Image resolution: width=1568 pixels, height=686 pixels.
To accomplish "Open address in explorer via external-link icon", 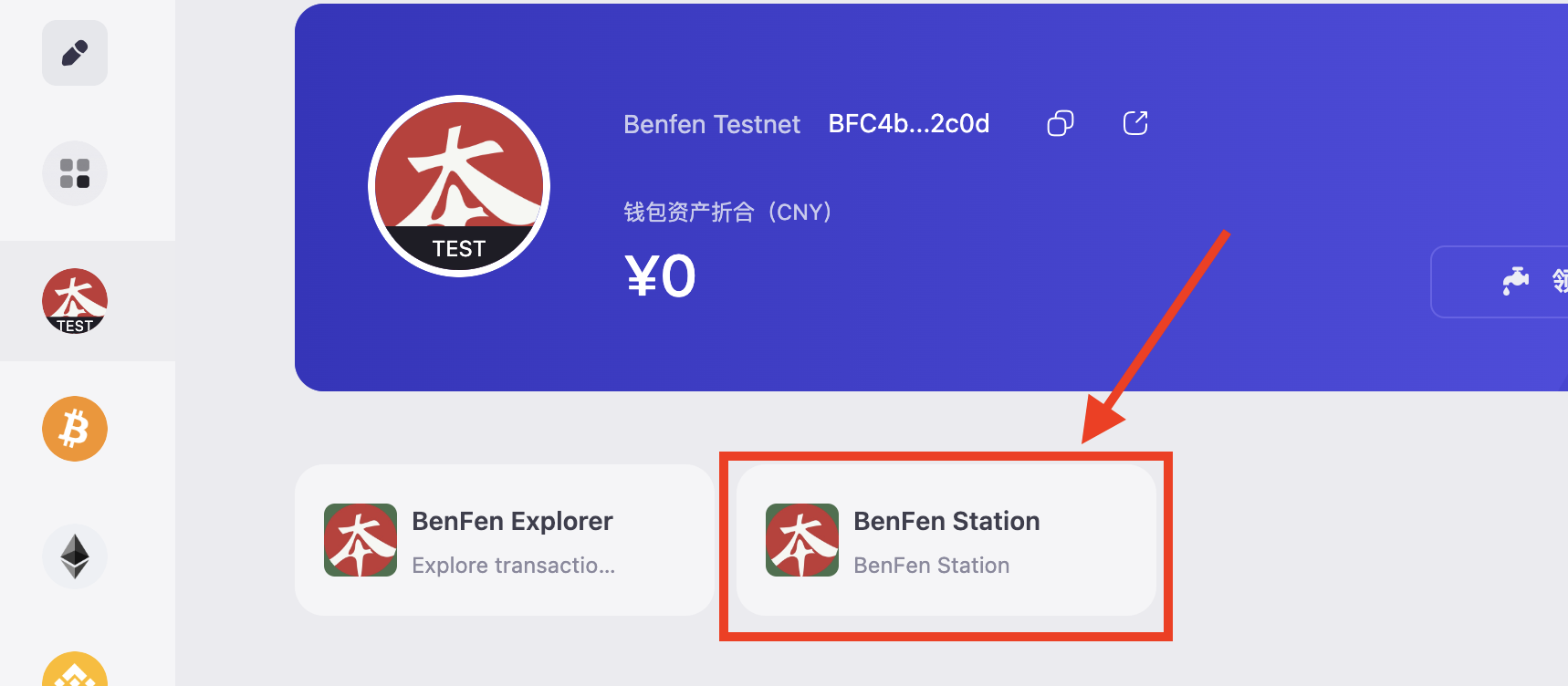I will pyautogui.click(x=1135, y=123).
